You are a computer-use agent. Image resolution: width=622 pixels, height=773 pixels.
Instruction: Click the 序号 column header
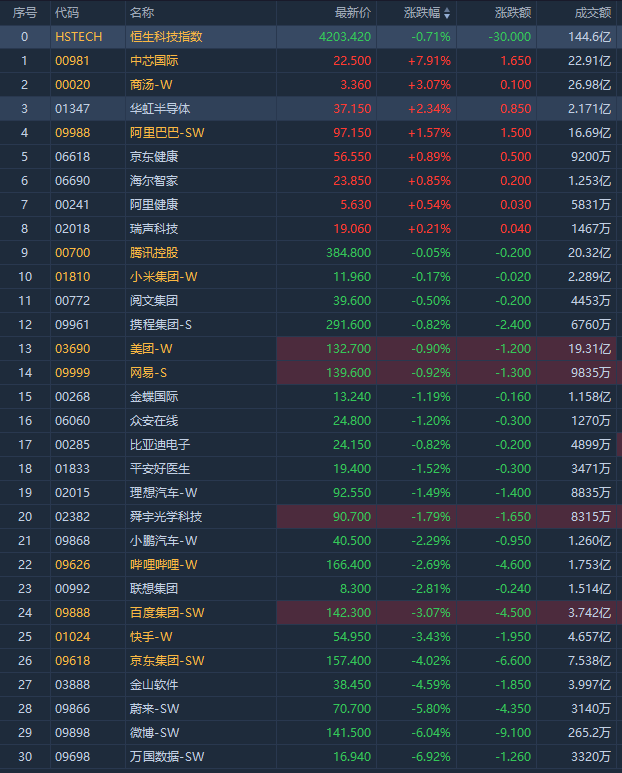click(x=25, y=13)
